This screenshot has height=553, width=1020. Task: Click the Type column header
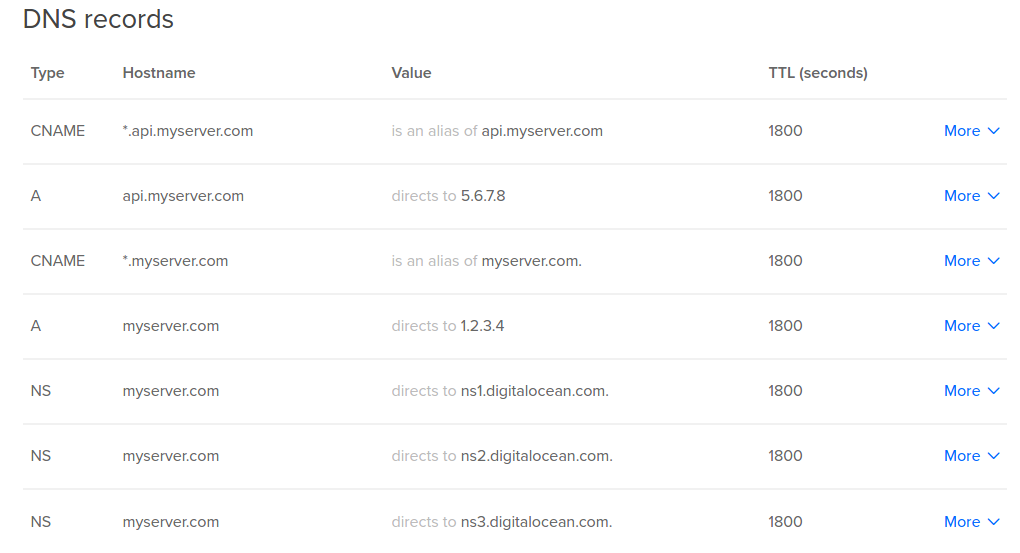[47, 73]
